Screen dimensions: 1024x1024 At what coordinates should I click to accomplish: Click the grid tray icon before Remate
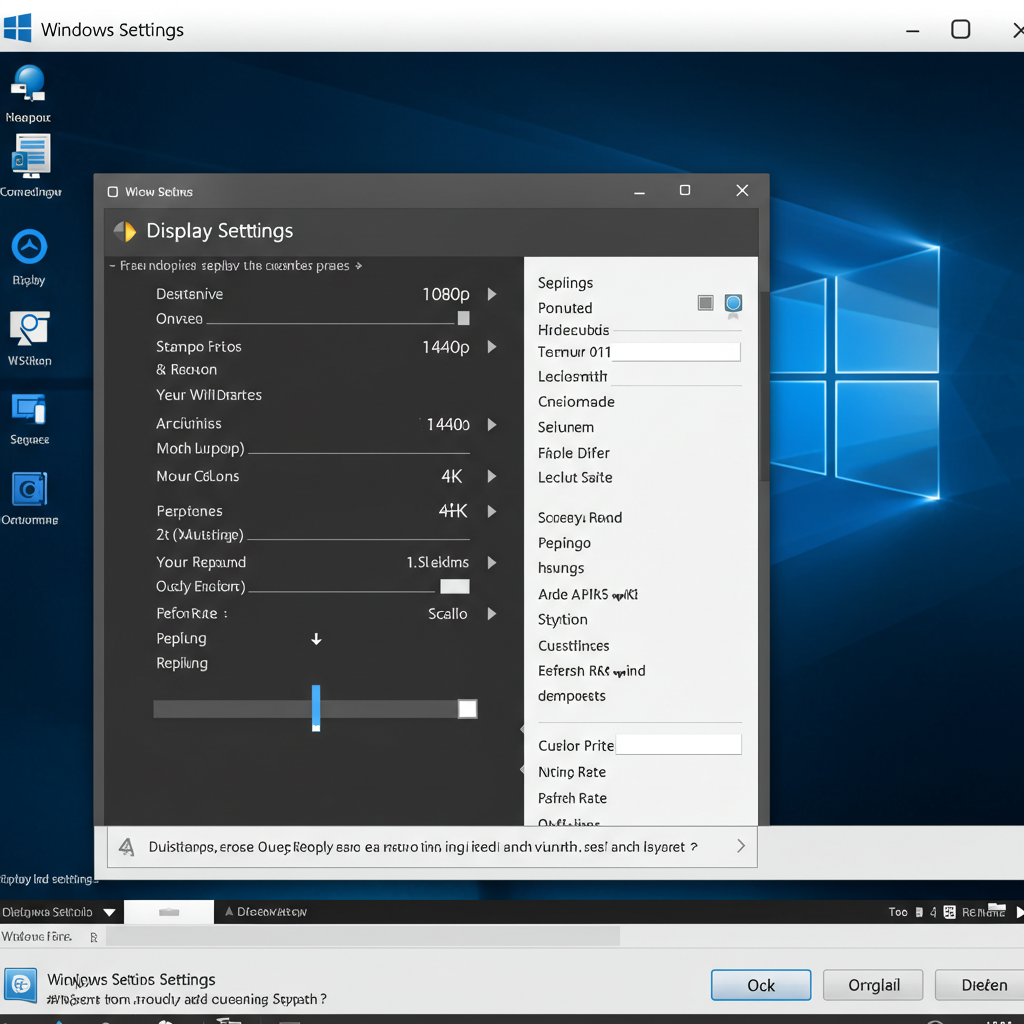950,912
